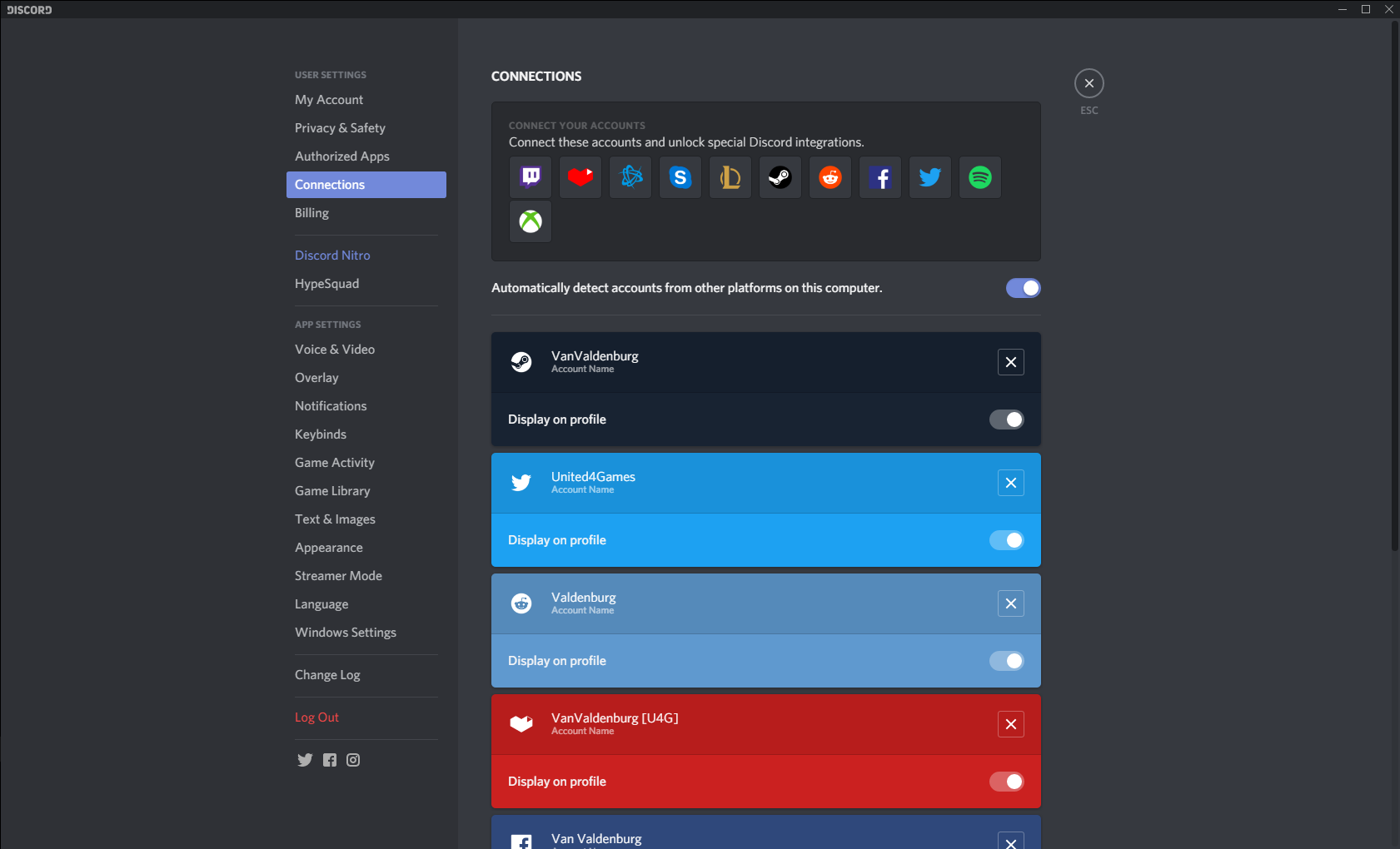The image size is (1400, 849).
Task: Connect a Twitch account icon
Action: (531, 177)
